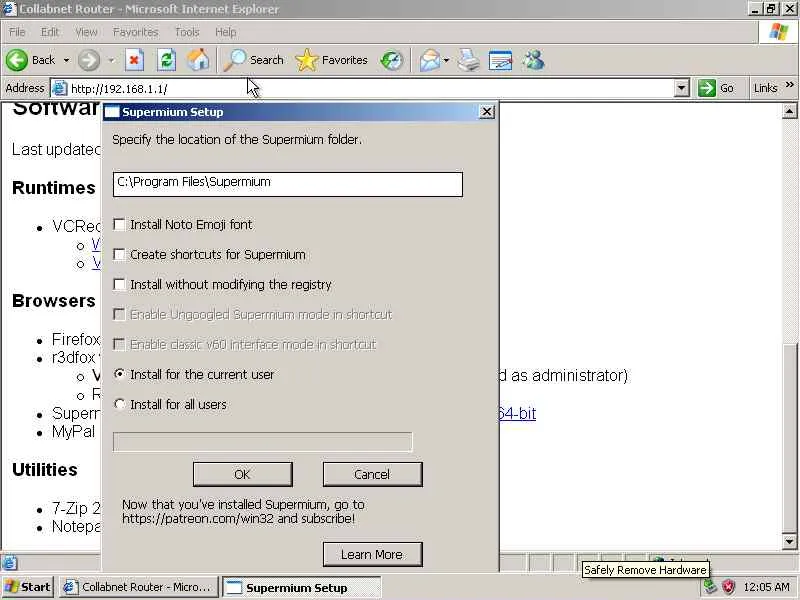Click the Edit page toolbar icon

click(500, 60)
